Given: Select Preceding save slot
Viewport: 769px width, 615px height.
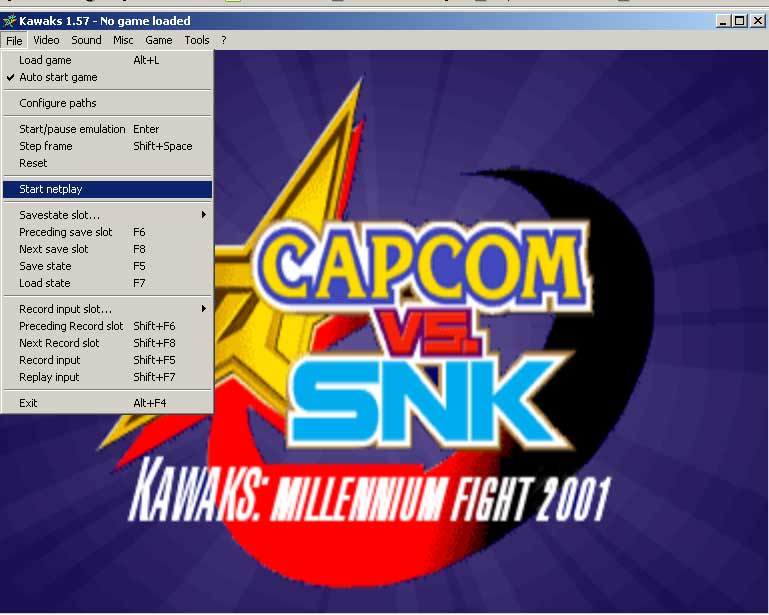Looking at the screenshot, I should coord(65,232).
